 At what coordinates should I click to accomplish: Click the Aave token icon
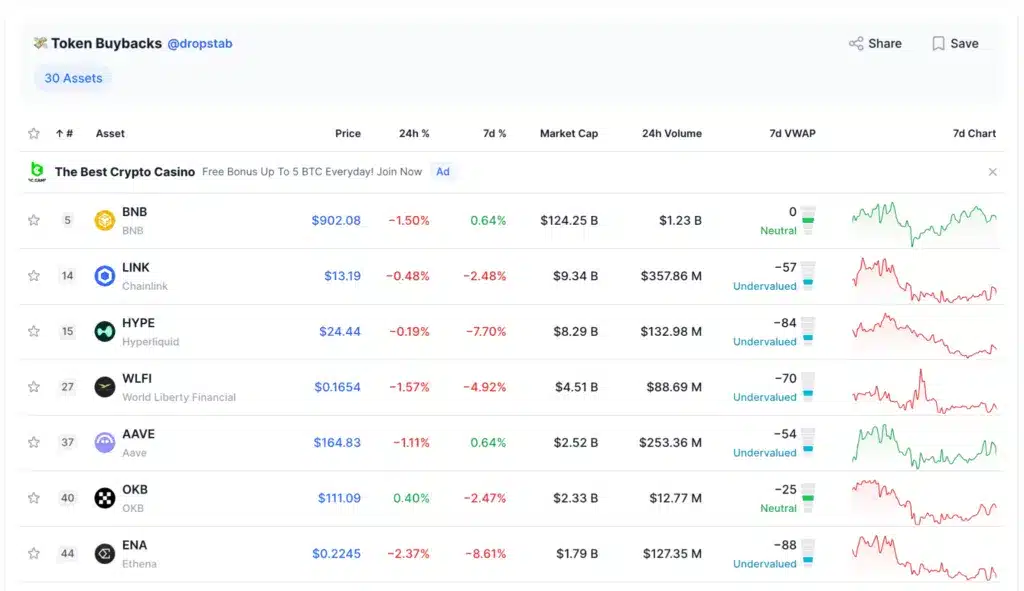point(105,442)
